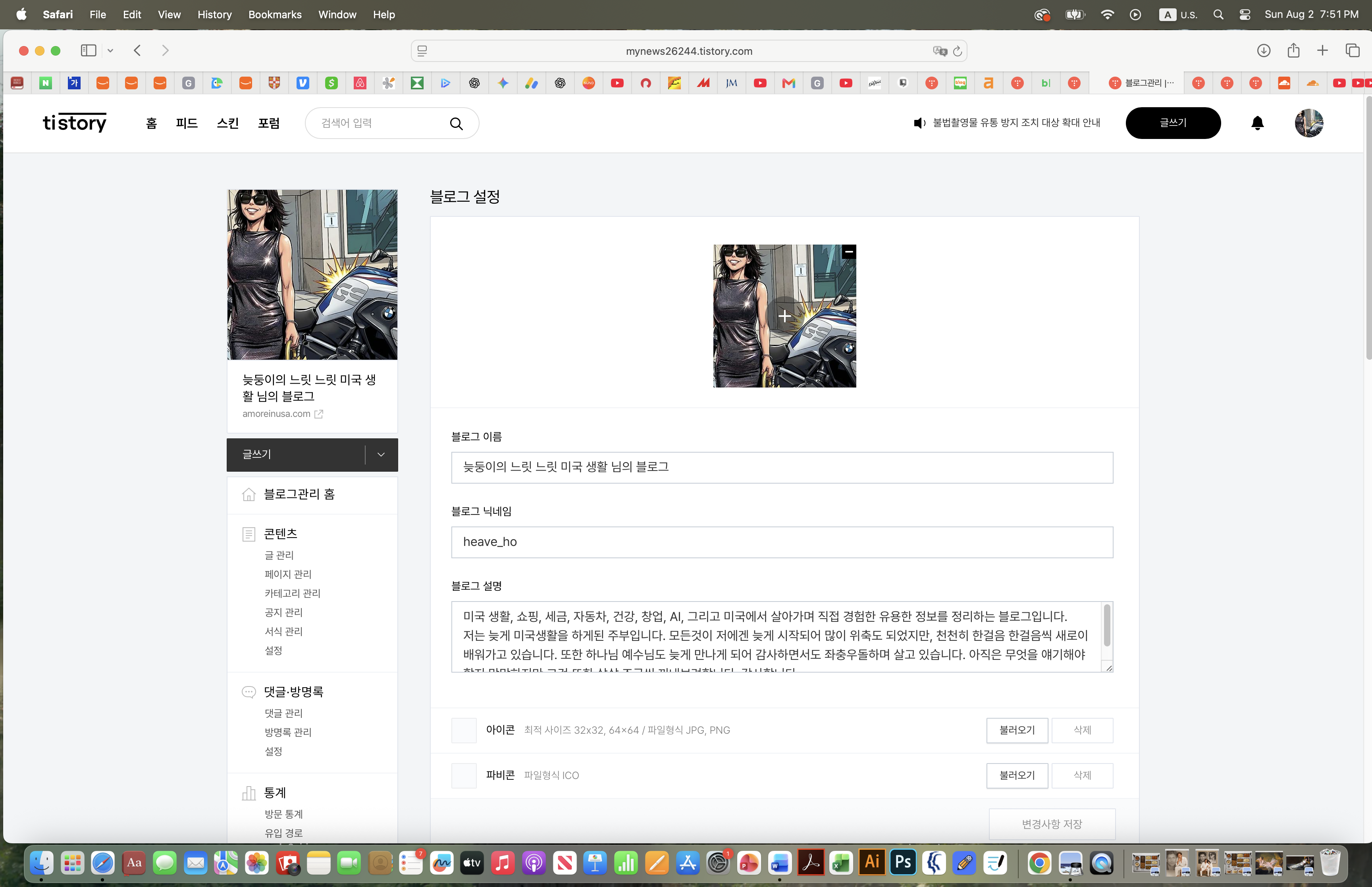The height and width of the screenshot is (887, 1372).
Task: Open the Safari History menu
Action: point(214,14)
